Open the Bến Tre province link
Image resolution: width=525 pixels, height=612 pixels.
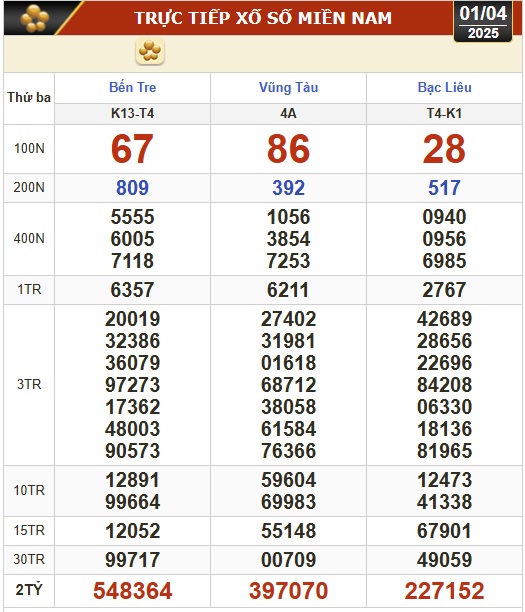click(132, 87)
